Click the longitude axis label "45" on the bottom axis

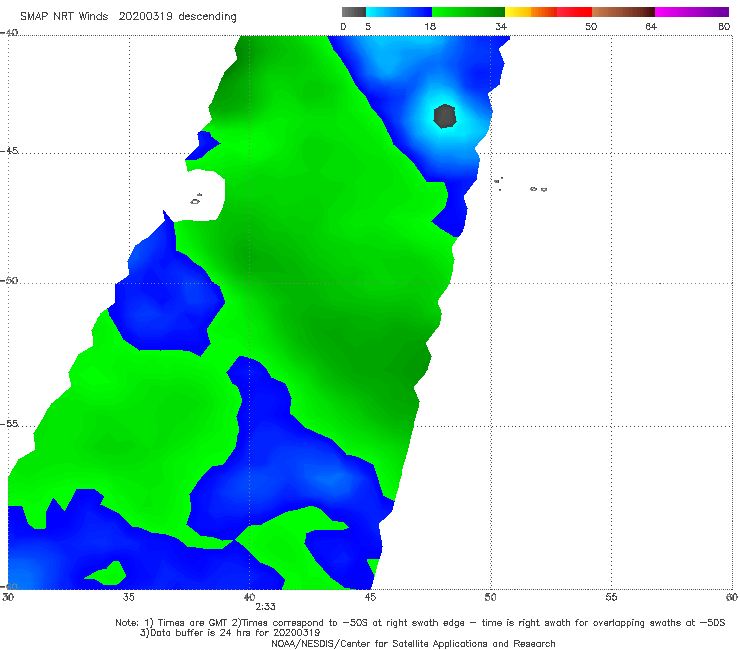click(x=370, y=597)
